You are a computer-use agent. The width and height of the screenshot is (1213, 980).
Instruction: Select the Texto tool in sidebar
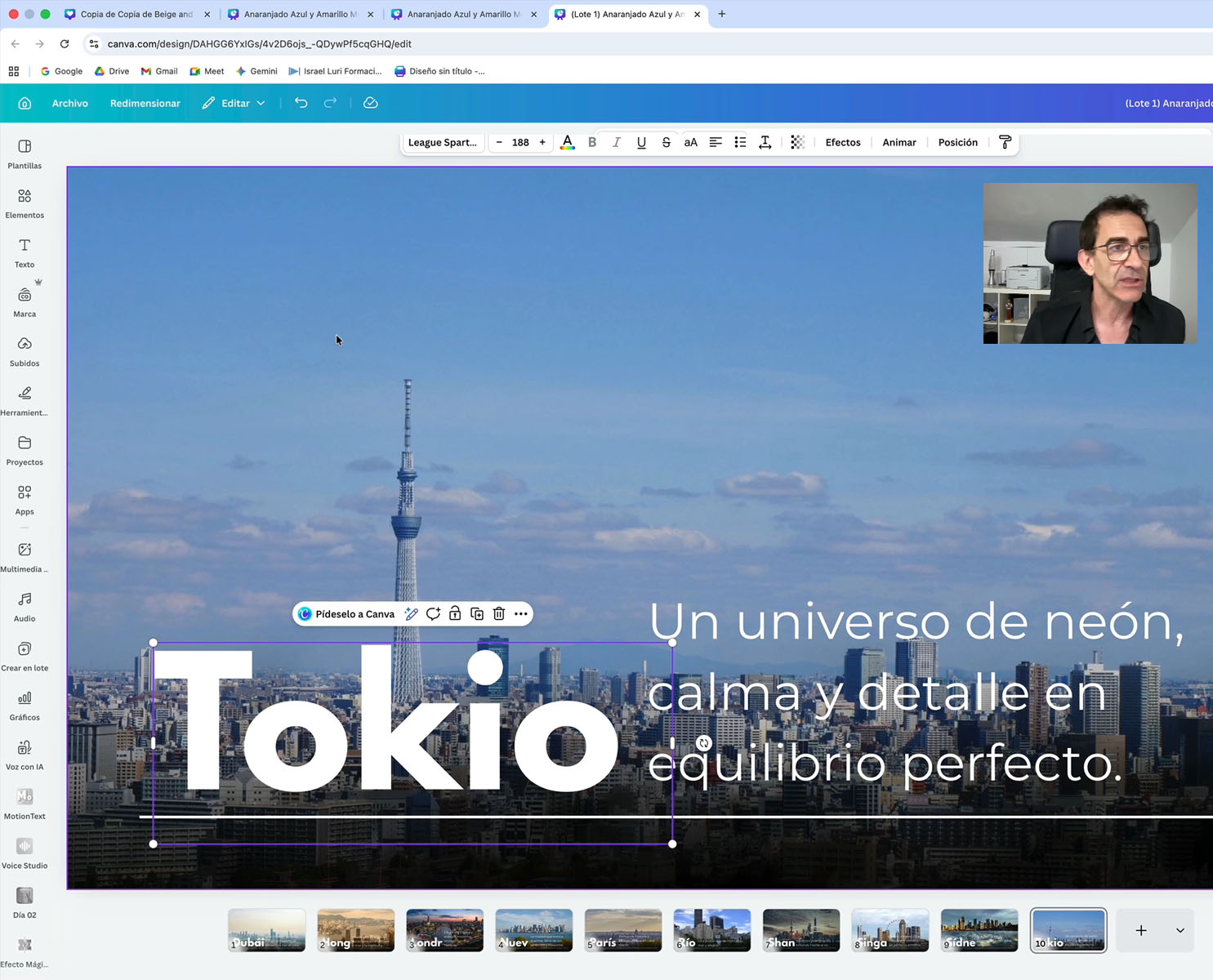click(25, 252)
